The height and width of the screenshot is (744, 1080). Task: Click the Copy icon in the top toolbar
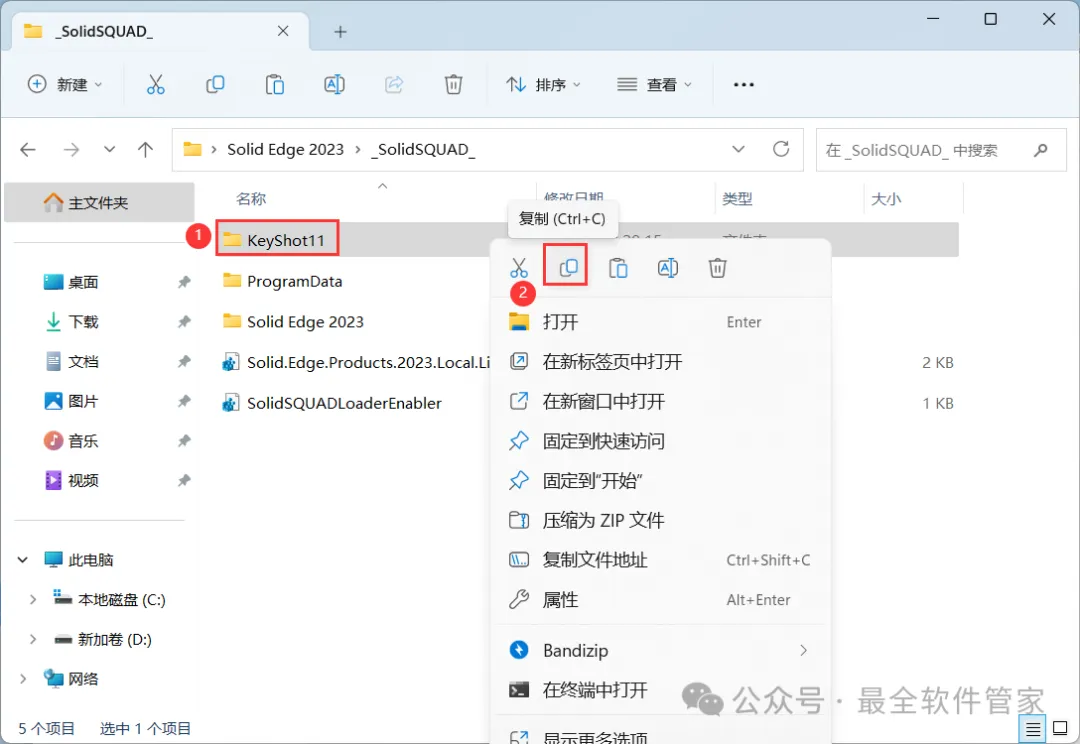tap(215, 85)
